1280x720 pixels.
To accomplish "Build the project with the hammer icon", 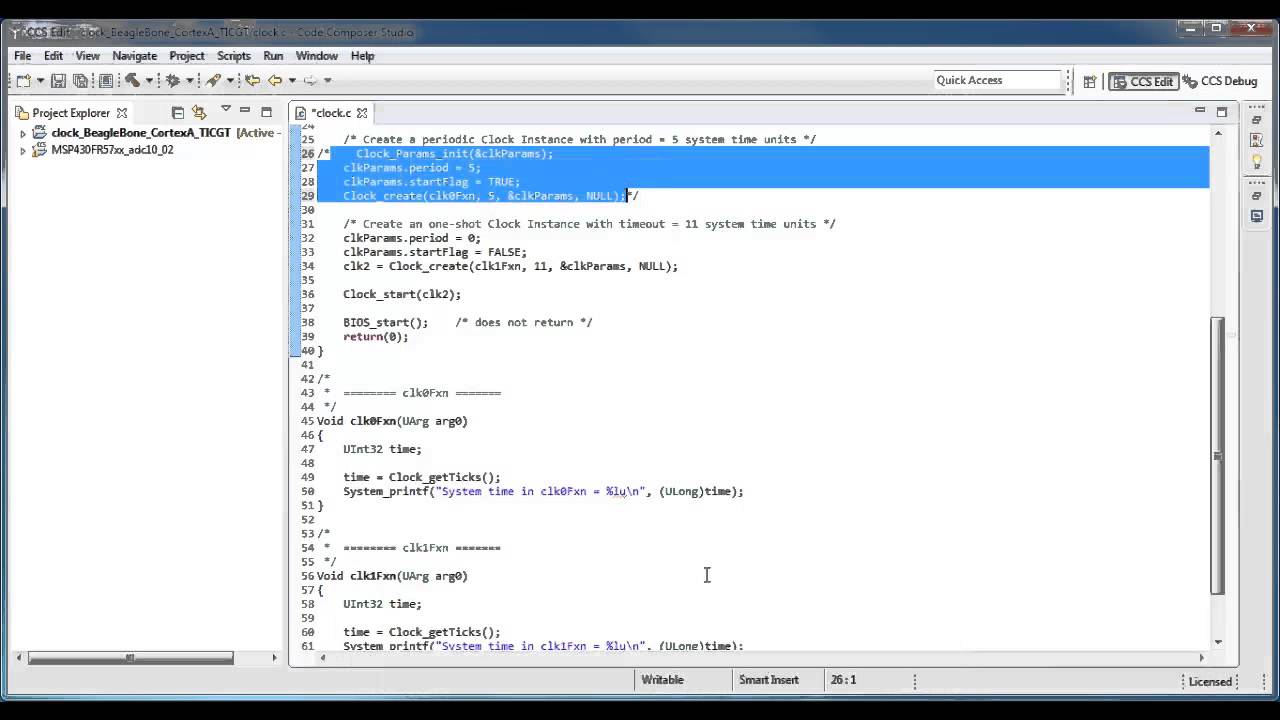I will coord(131,80).
